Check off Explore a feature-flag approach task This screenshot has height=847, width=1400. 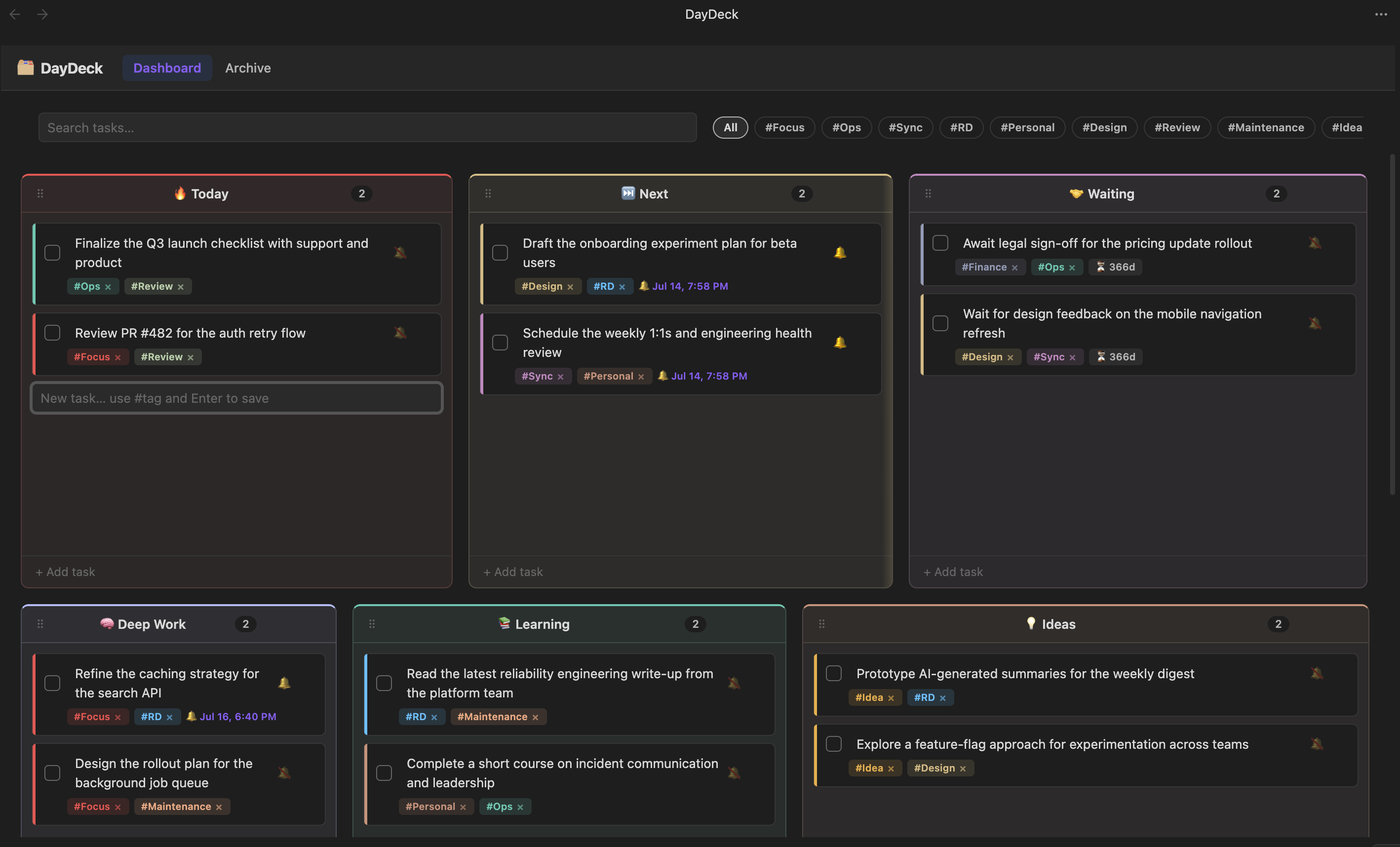coord(833,744)
